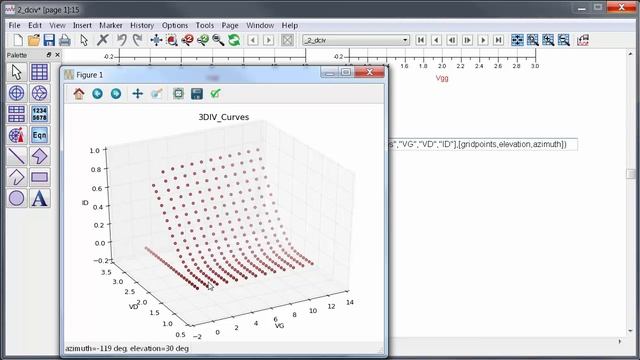This screenshot has width=640, height=360.
Task: Click the single left arrow page button
Action: (436, 40)
